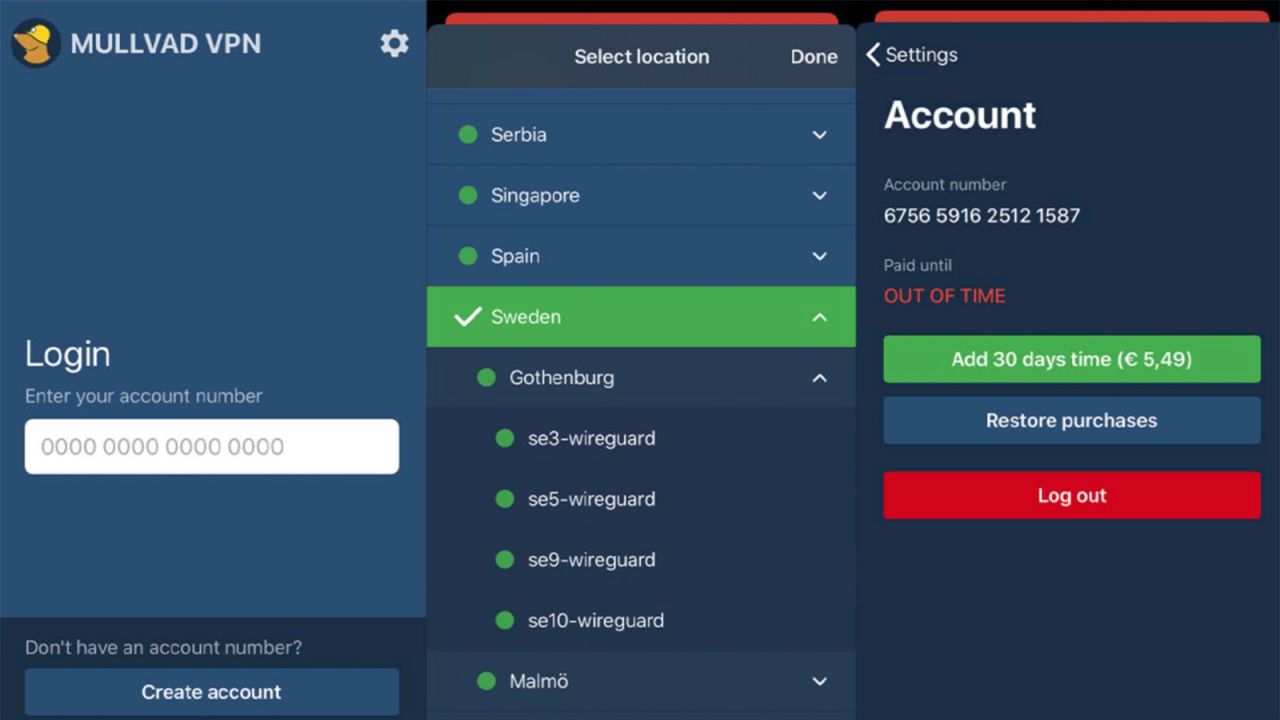Click the Select location header title
This screenshot has width=1280, height=720.
pyautogui.click(x=642, y=57)
